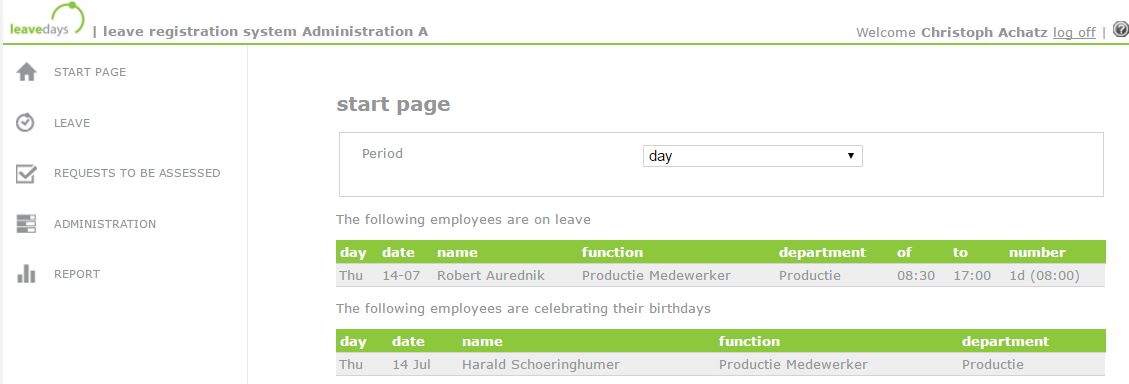Viewport: 1129px width, 384px height.
Task: Click the Requests to be assessed checkbox icon
Action: (26, 173)
